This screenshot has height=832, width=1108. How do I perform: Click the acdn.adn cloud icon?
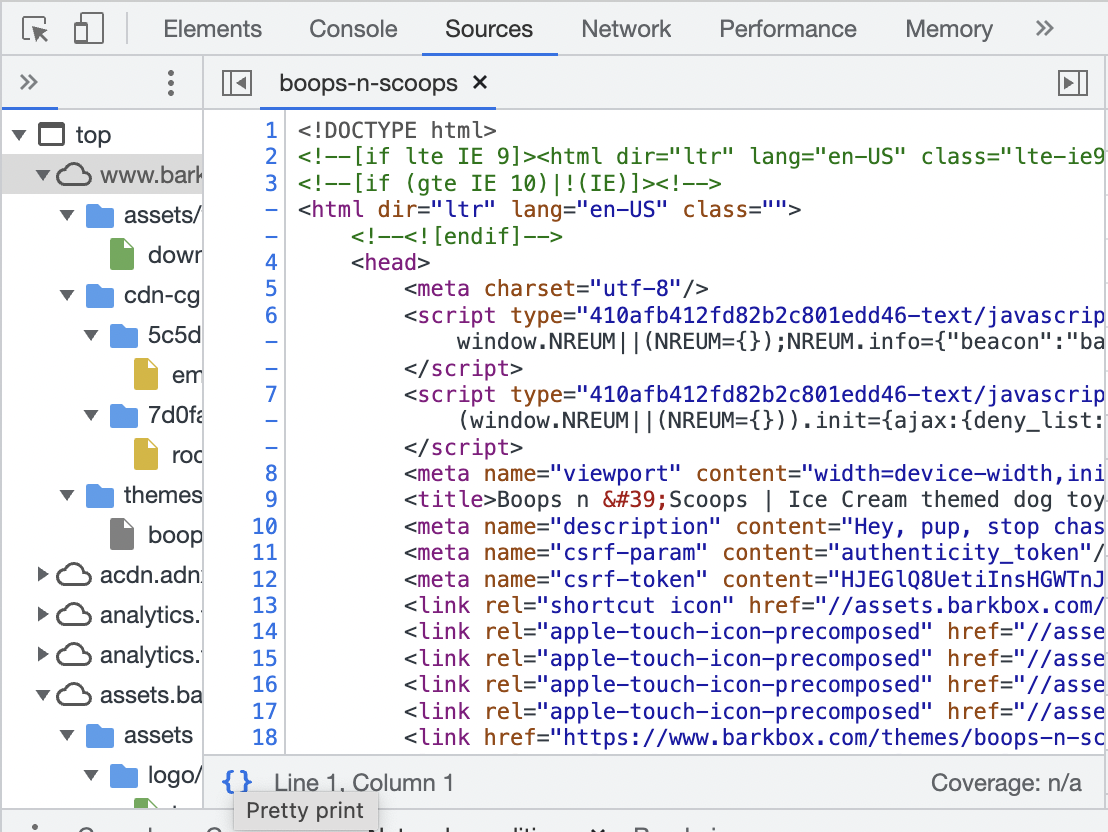tap(73, 575)
